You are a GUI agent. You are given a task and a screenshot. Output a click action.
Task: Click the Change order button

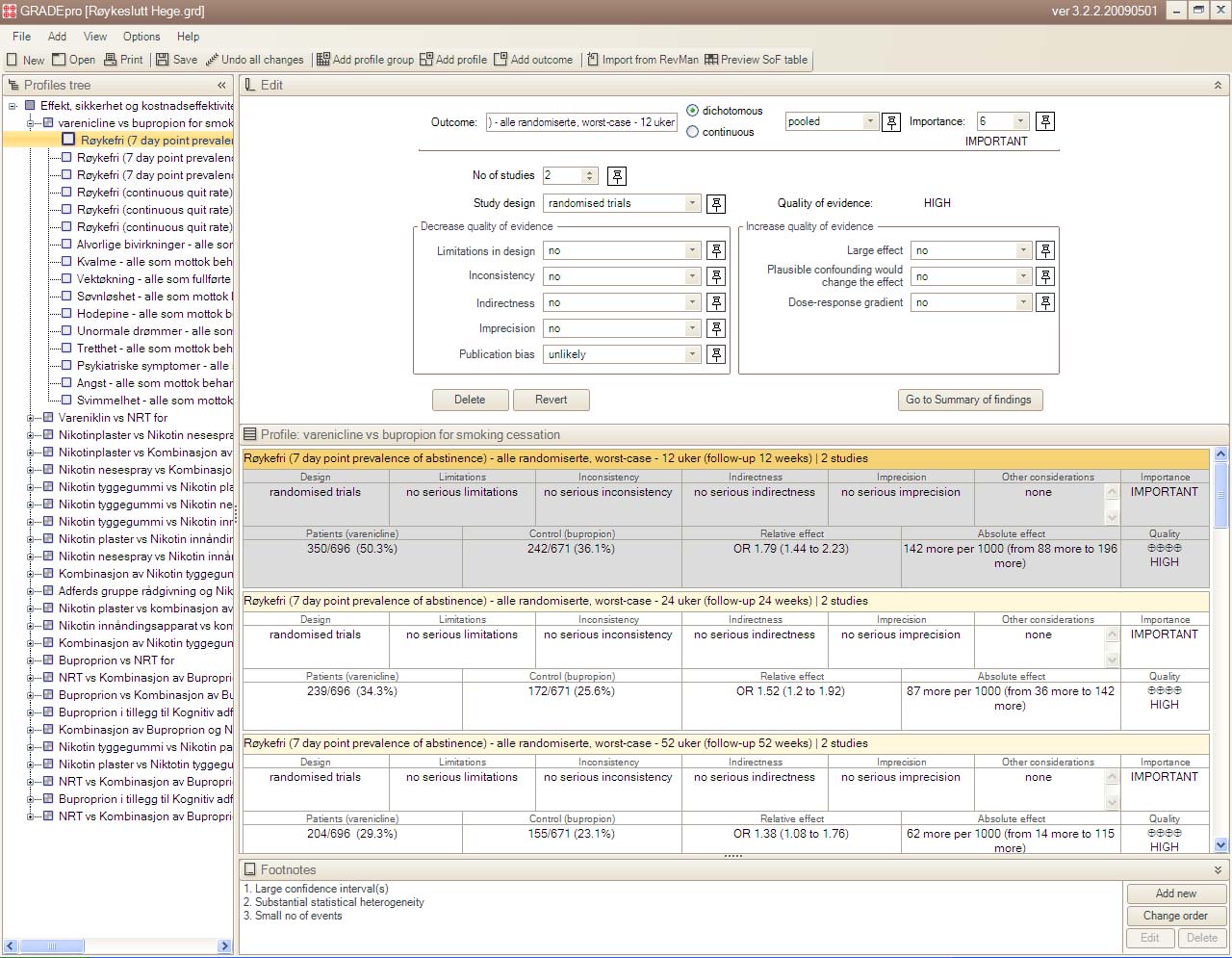tap(1175, 916)
